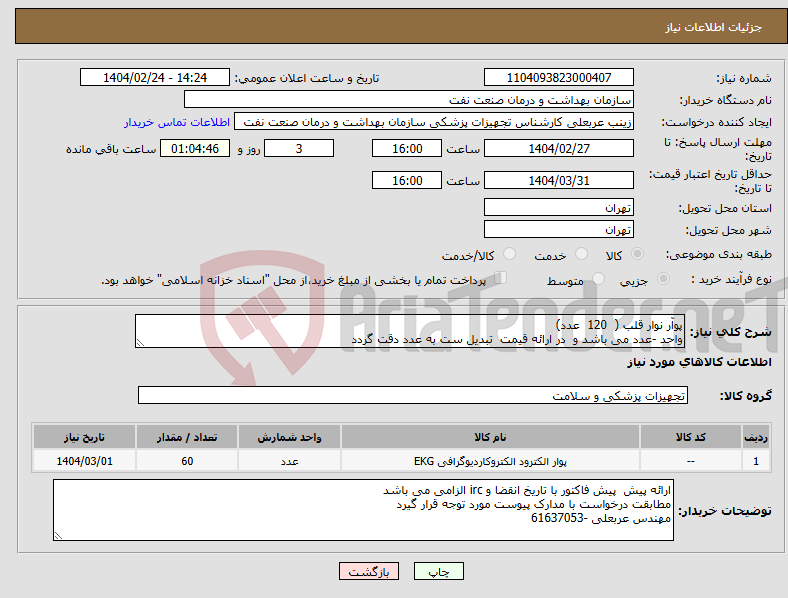Select the کالا radio button
This screenshot has height=598, width=788.
pyautogui.click(x=637, y=254)
